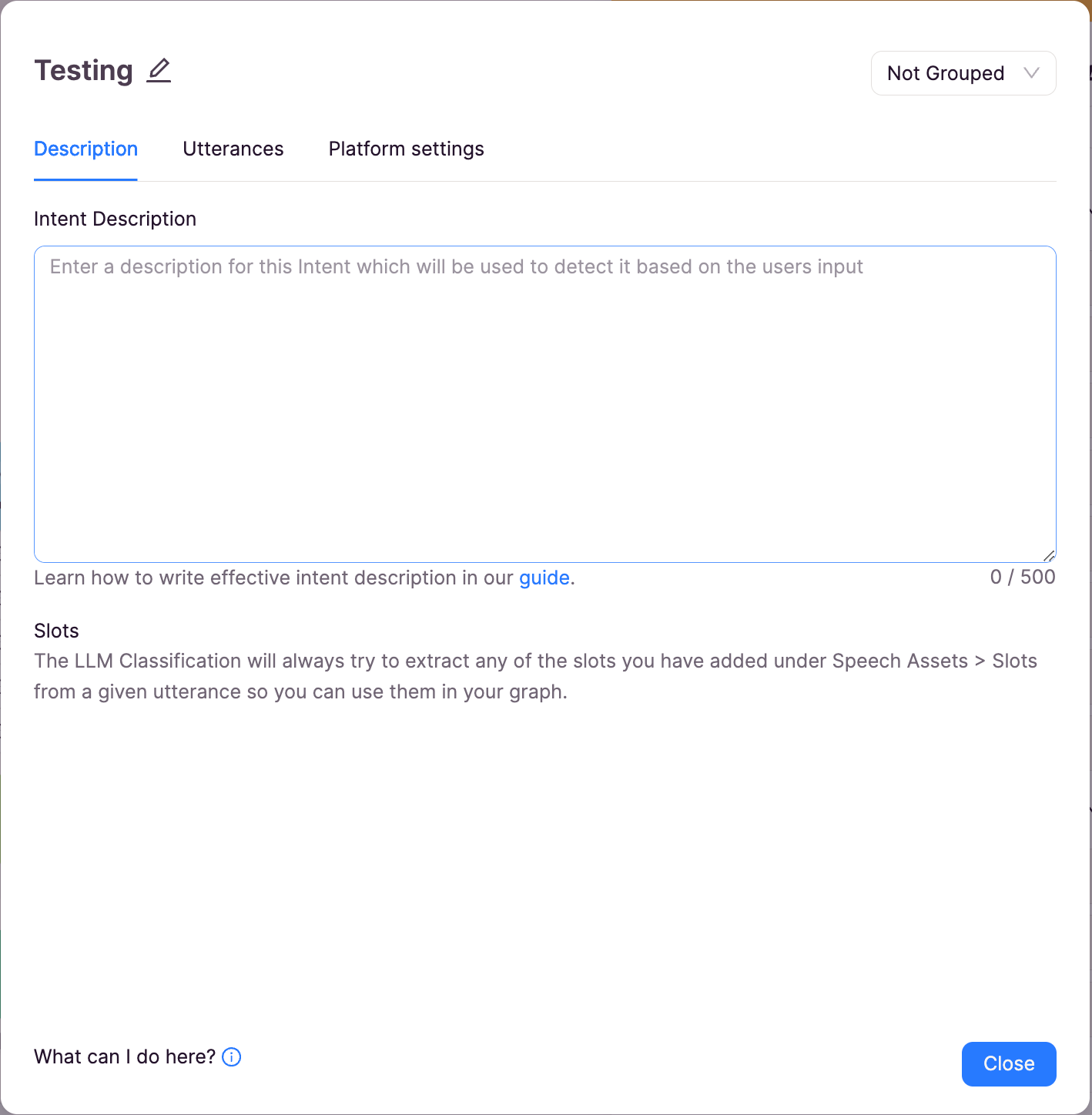Click the LLM Classification slots explanation text
Screen dimensions: 1092x1115
[x=535, y=676]
